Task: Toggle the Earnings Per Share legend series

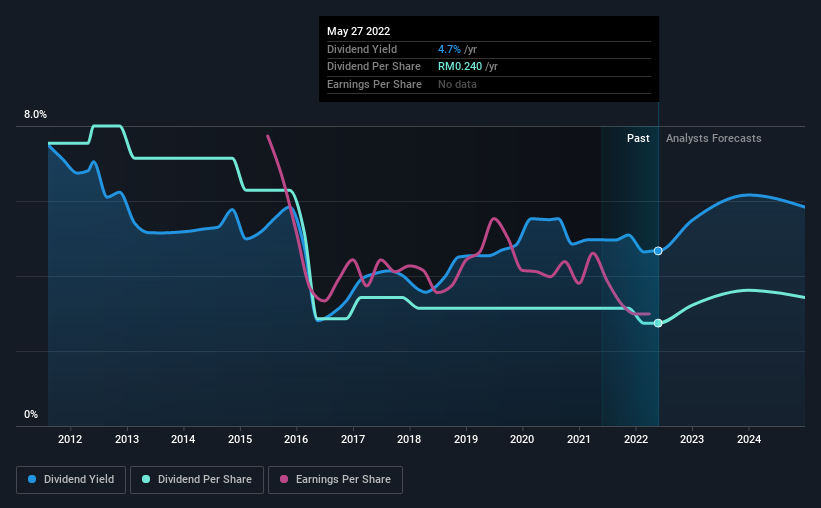Action: (335, 479)
